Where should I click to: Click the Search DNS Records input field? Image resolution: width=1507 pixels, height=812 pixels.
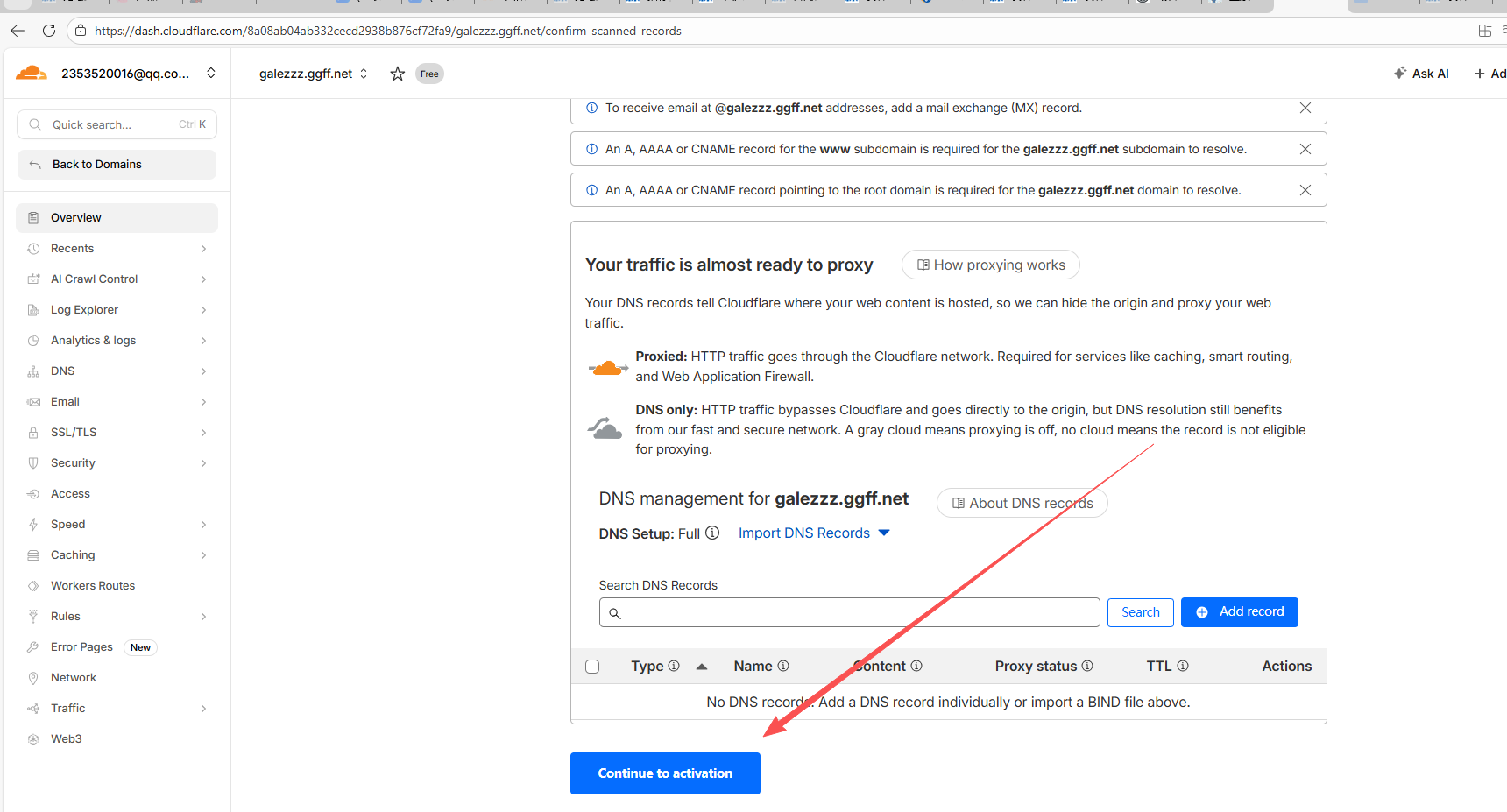pyautogui.click(x=849, y=612)
